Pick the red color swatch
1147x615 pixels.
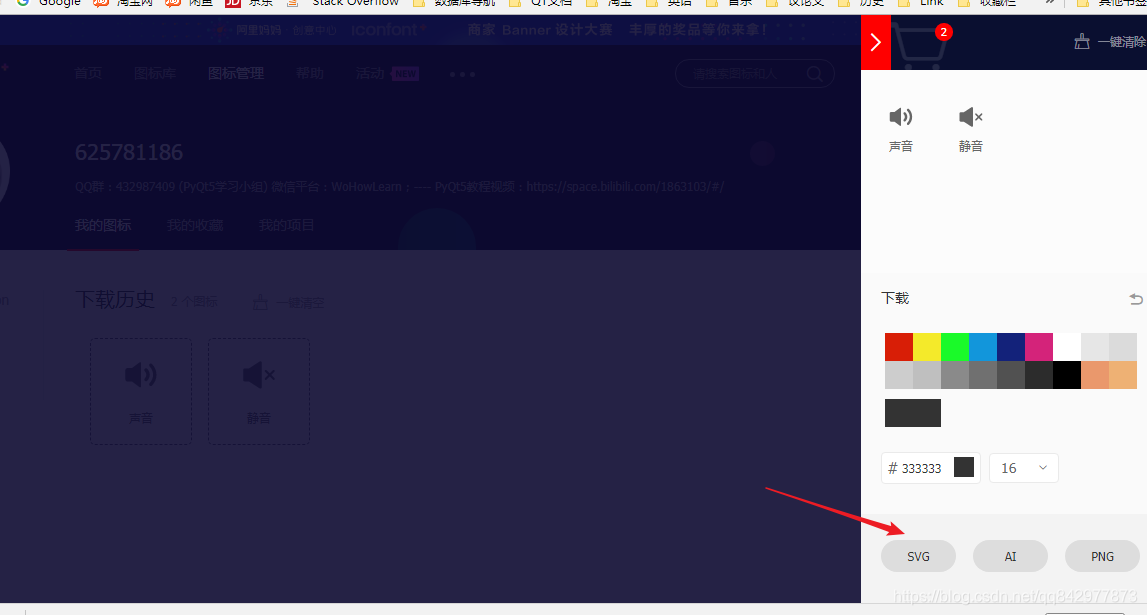click(899, 347)
